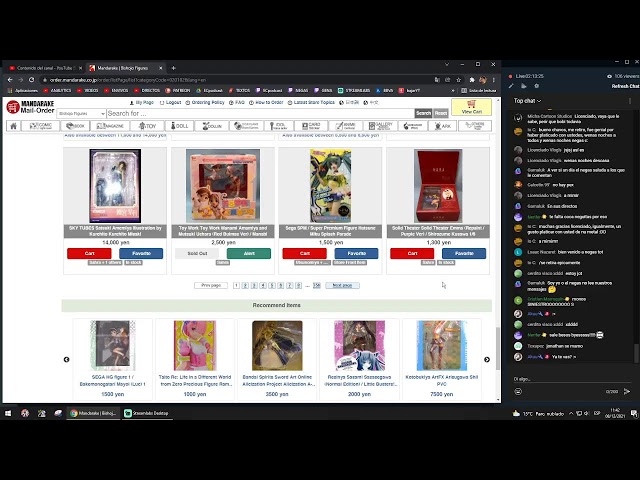The width and height of the screenshot is (640, 480).
Task: Open chat options three-dot menu
Action: [x=630, y=101]
